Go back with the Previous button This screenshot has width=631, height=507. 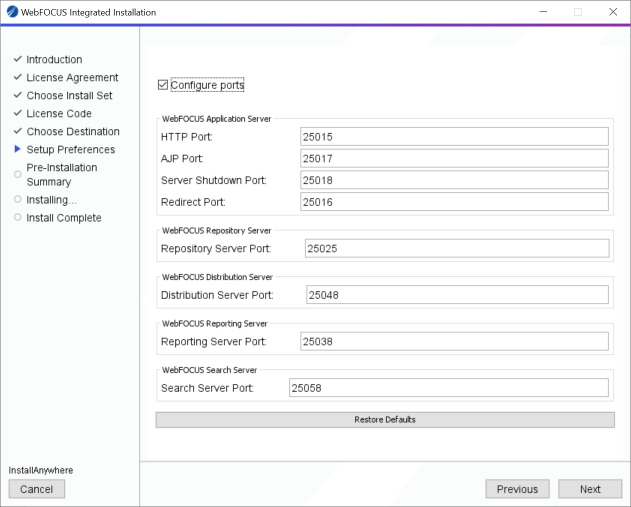click(517, 489)
